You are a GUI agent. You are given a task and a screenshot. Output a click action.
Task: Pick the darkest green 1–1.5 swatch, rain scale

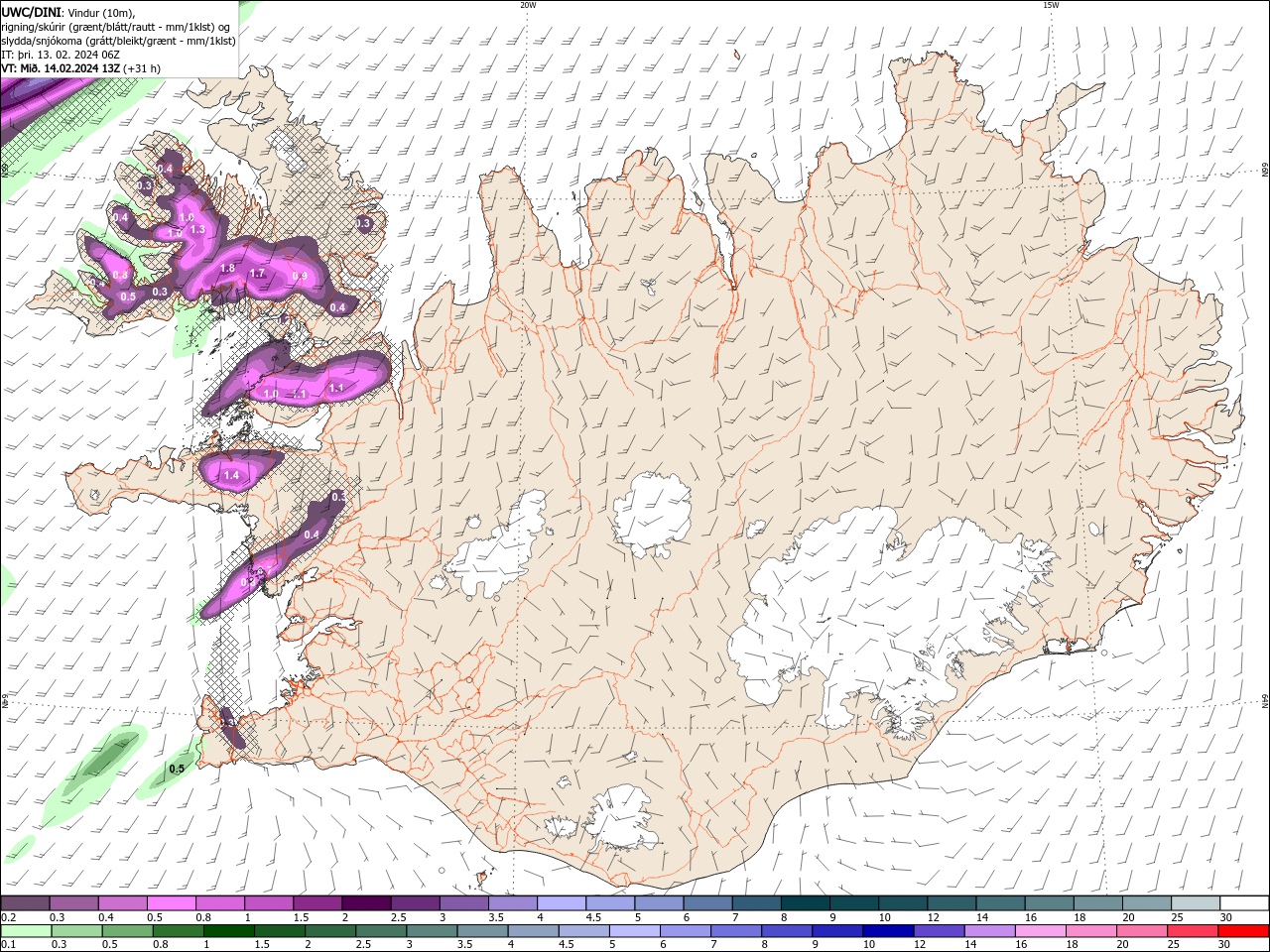[229, 931]
